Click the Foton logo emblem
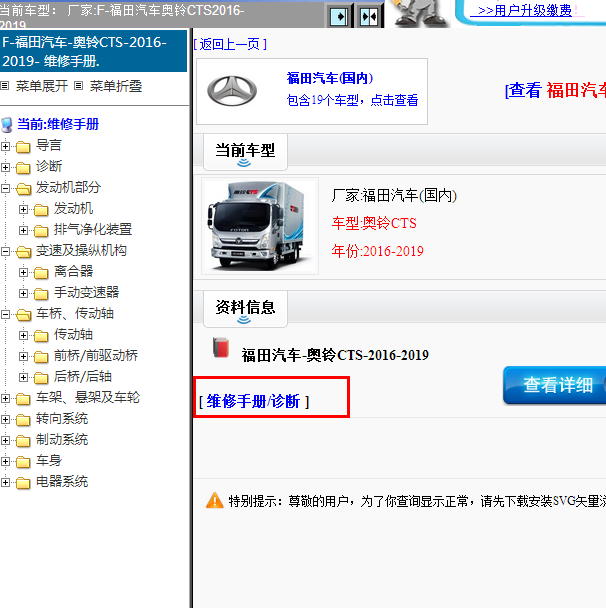Screen dimensions: 606x608 pos(232,91)
